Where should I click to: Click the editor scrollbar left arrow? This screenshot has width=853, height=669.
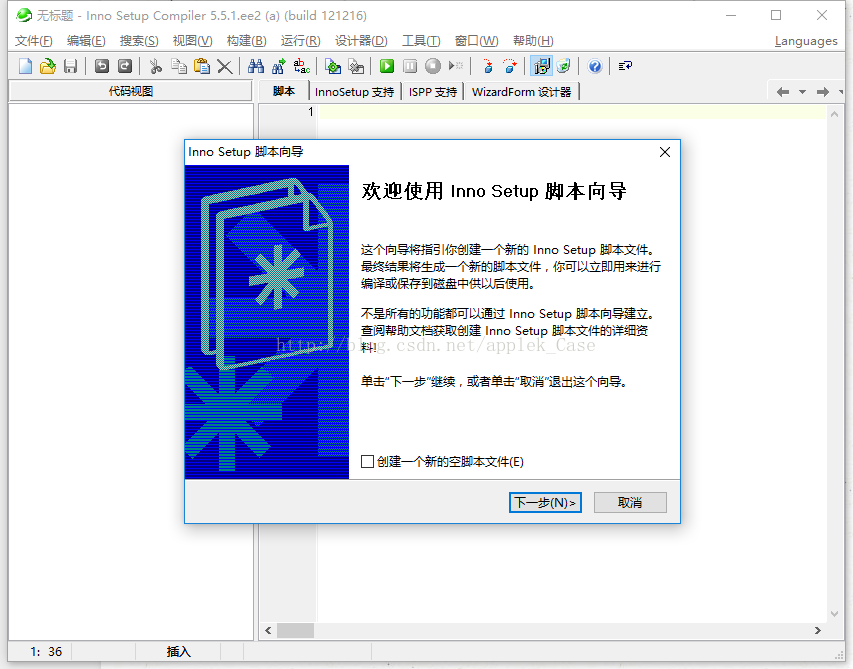[268, 630]
